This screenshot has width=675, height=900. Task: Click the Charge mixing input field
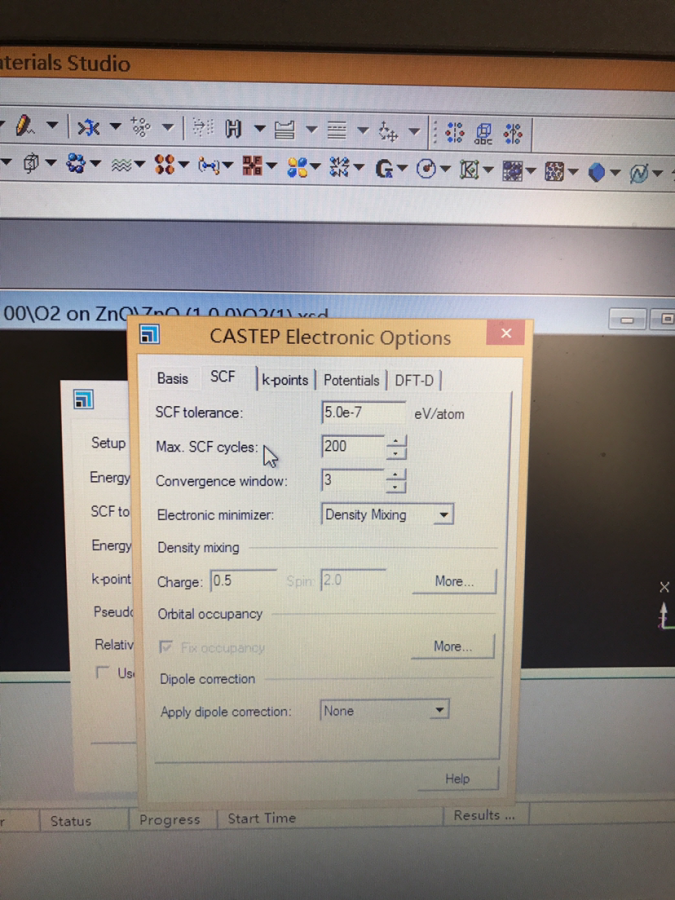[x=243, y=581]
